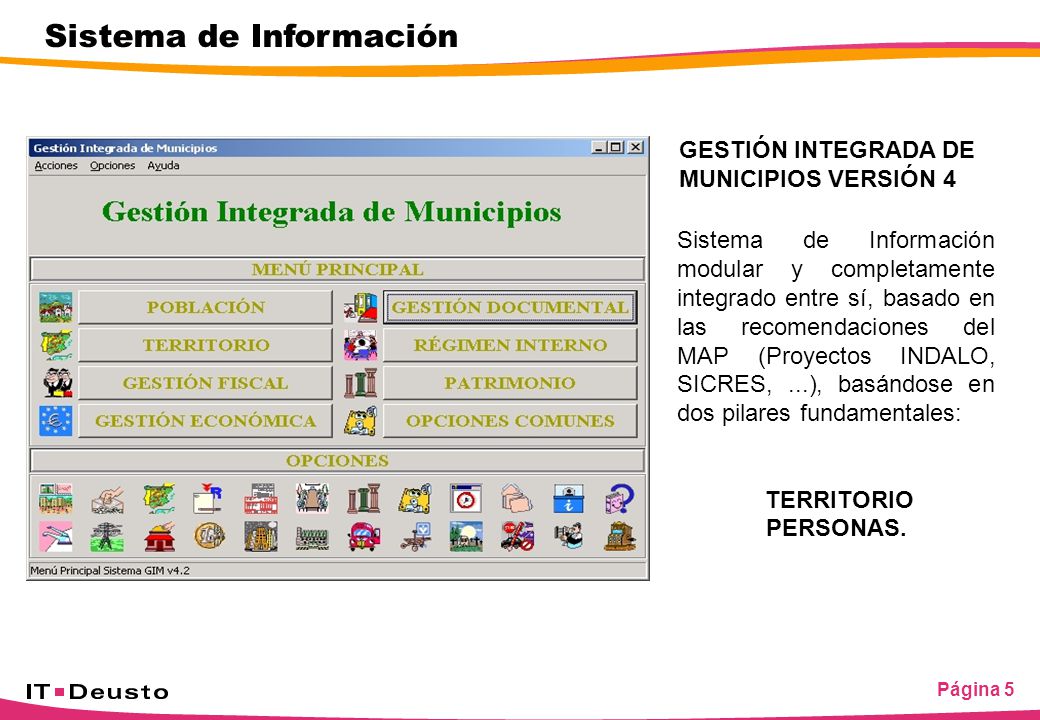Image resolution: width=1040 pixels, height=720 pixels.
Task: Open the window with red clock icon
Action: coord(466,499)
